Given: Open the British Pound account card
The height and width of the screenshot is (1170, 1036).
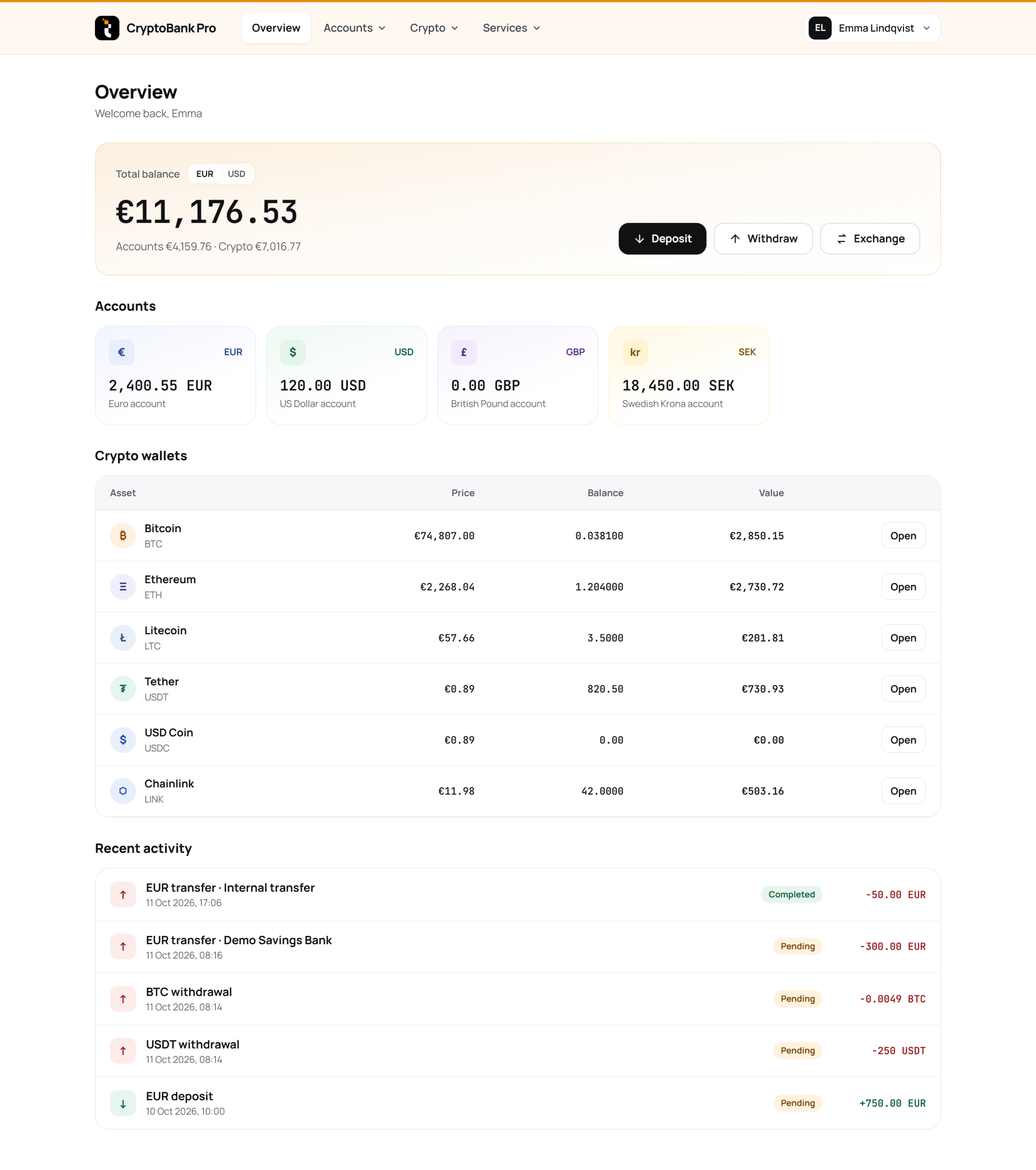Looking at the screenshot, I should [518, 376].
